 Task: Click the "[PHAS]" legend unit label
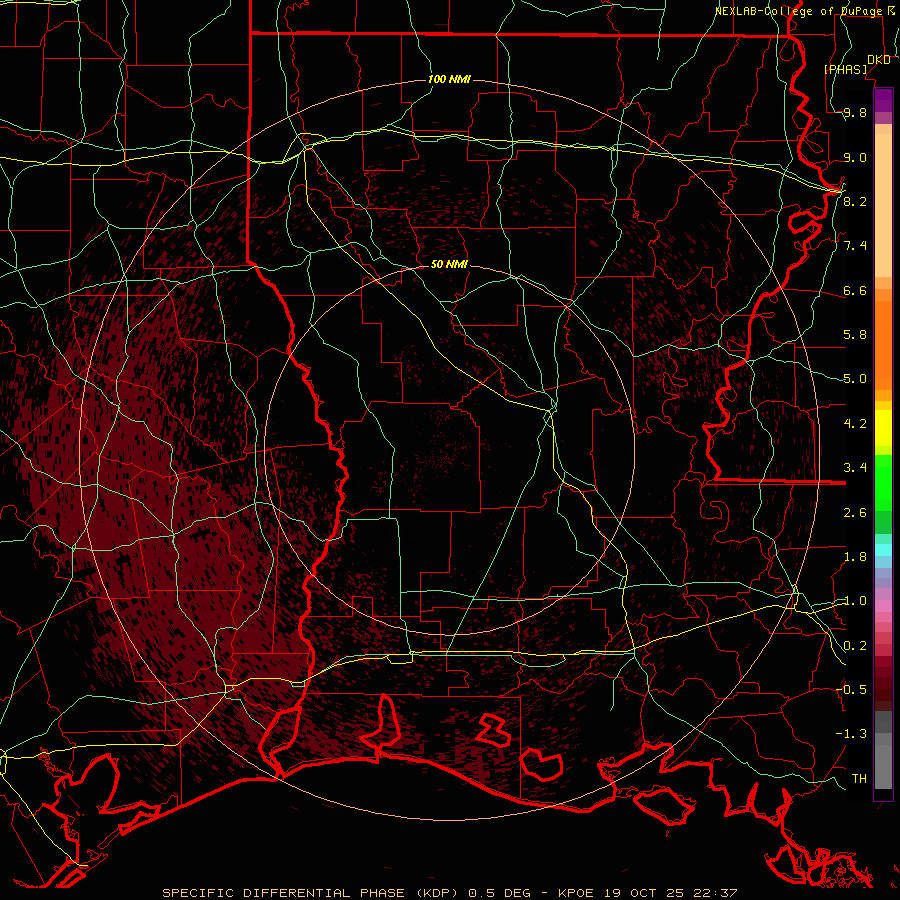[x=845, y=69]
